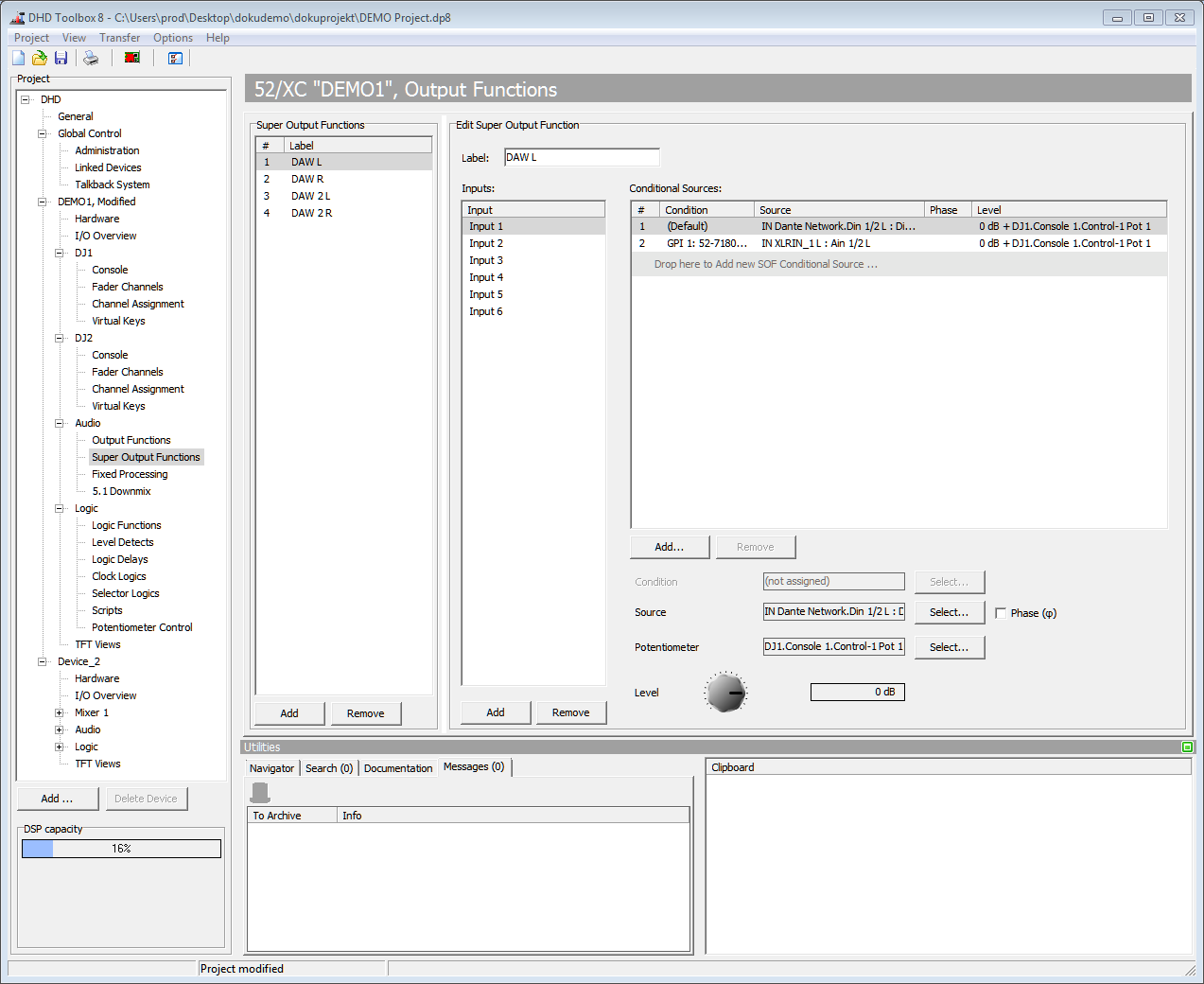This screenshot has width=1204, height=984.
Task: Open 5.1 Downmix in the project tree
Action: [121, 491]
